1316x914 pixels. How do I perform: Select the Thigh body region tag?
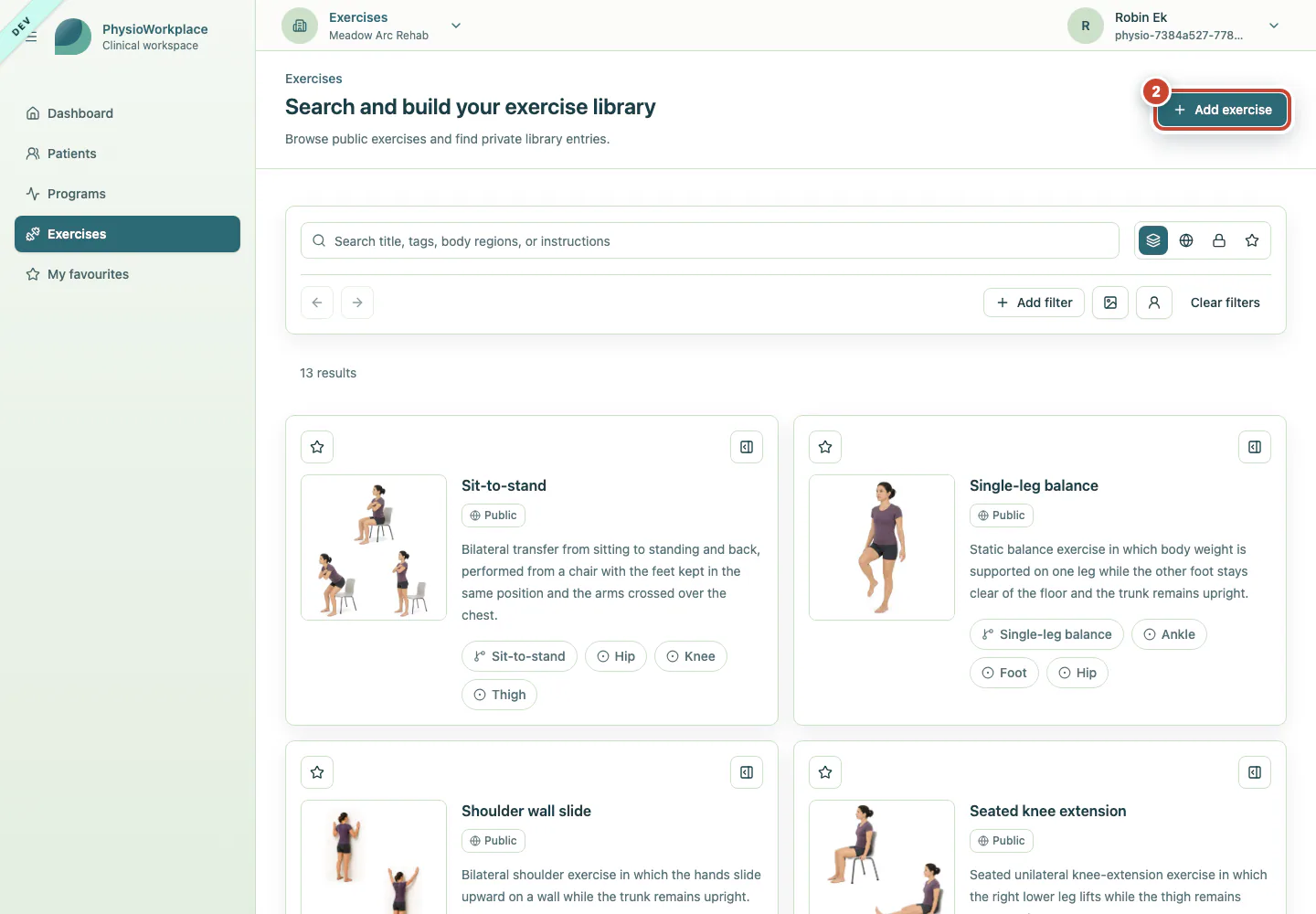(499, 695)
